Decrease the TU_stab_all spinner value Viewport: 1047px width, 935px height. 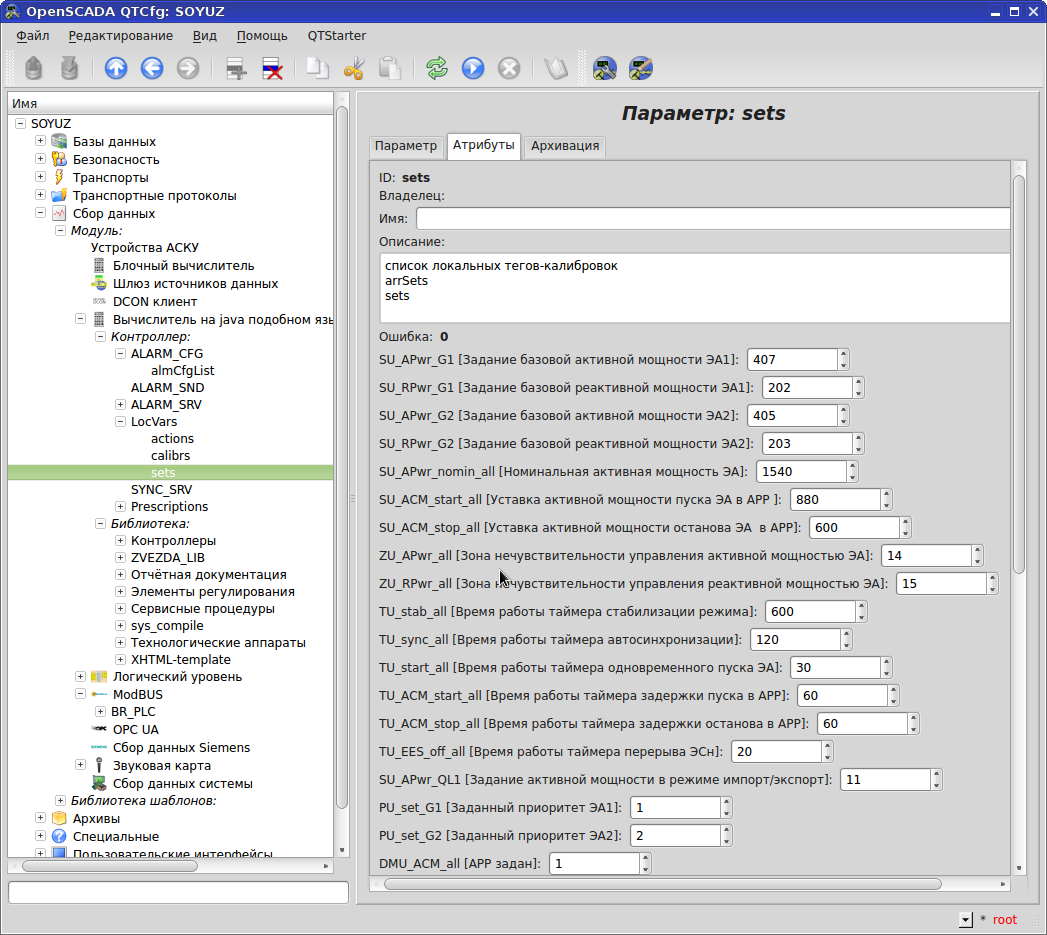coord(861,617)
